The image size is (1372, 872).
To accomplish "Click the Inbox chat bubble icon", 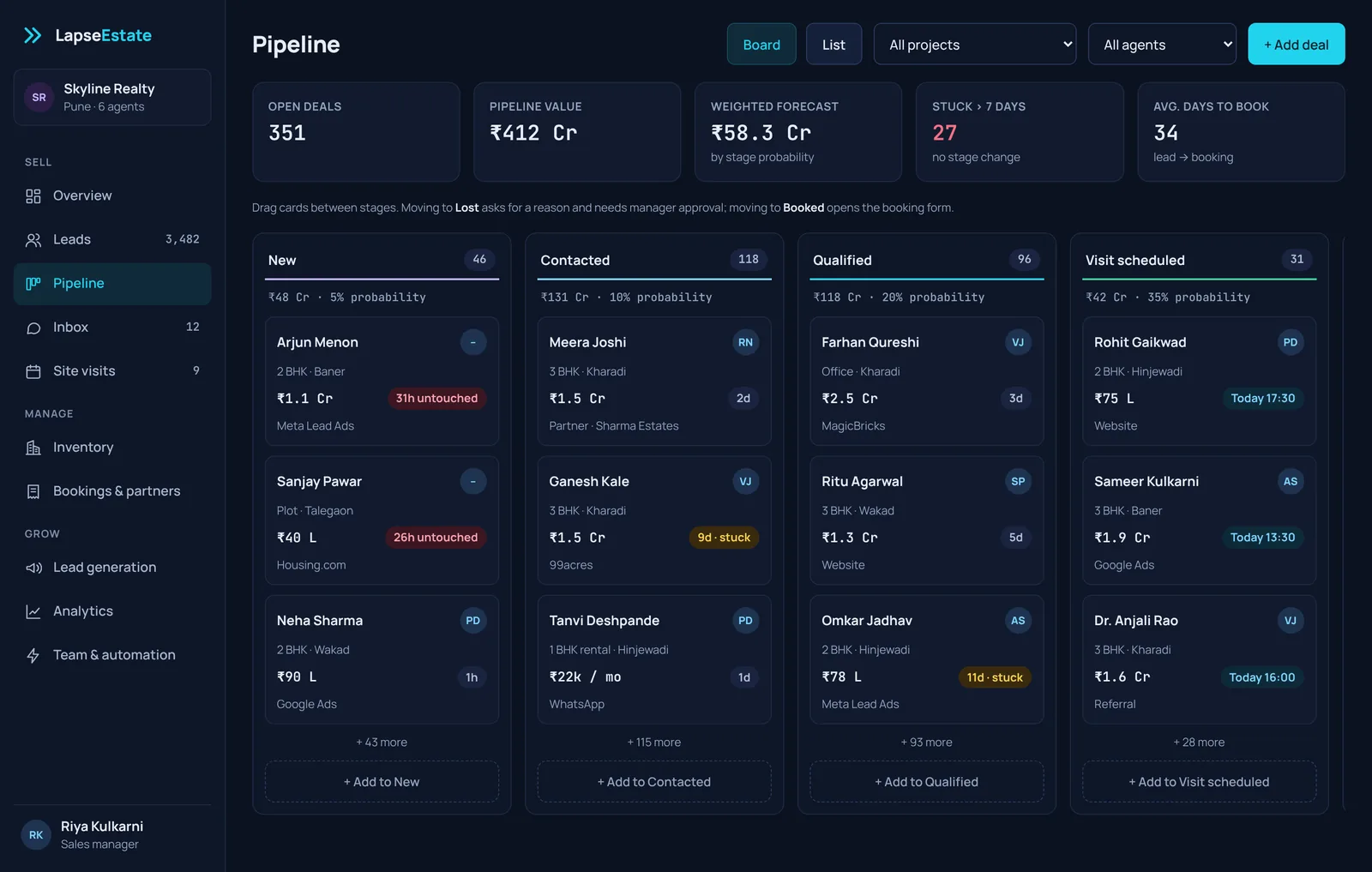I will (x=33, y=328).
